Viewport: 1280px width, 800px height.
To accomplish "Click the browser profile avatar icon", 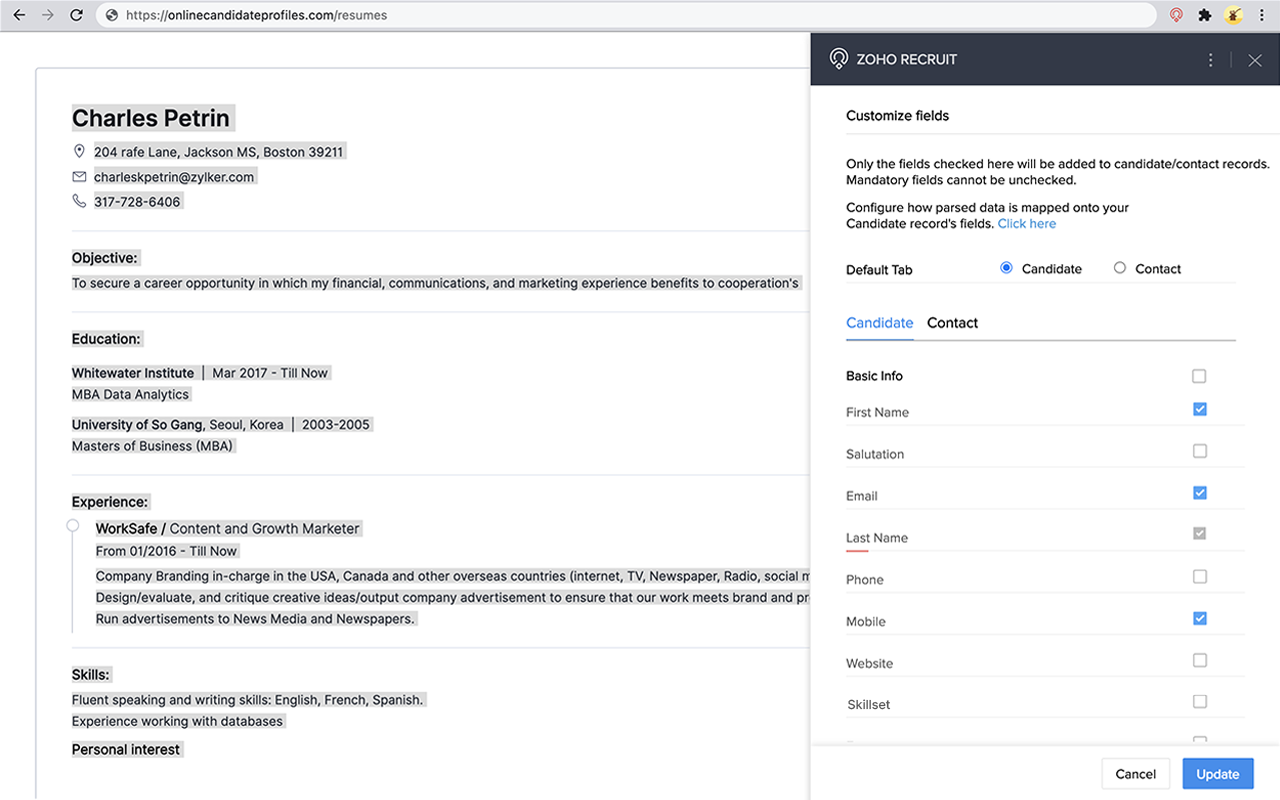I will click(x=1233, y=15).
